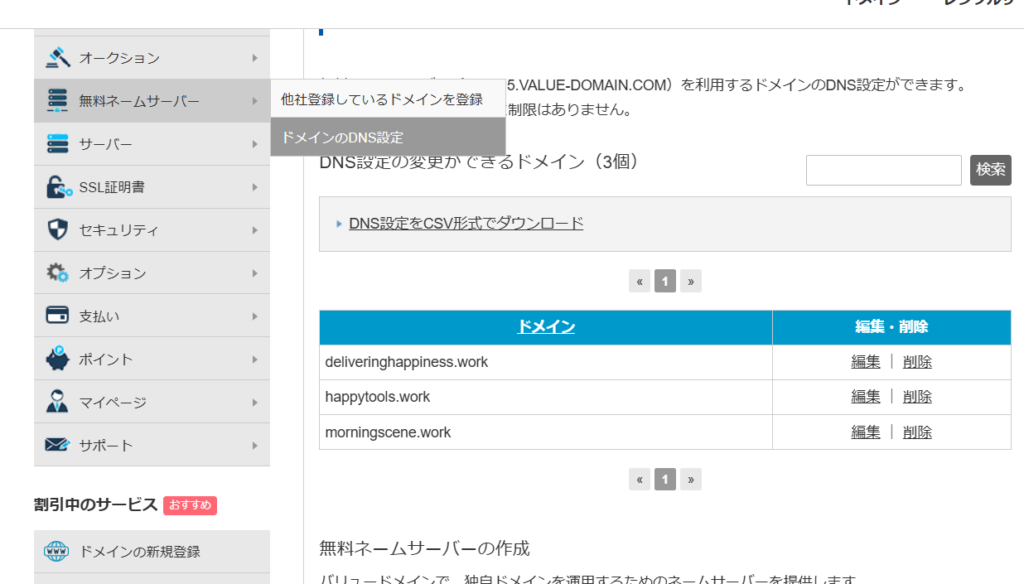Click the 支払い credit card icon

[58, 316]
